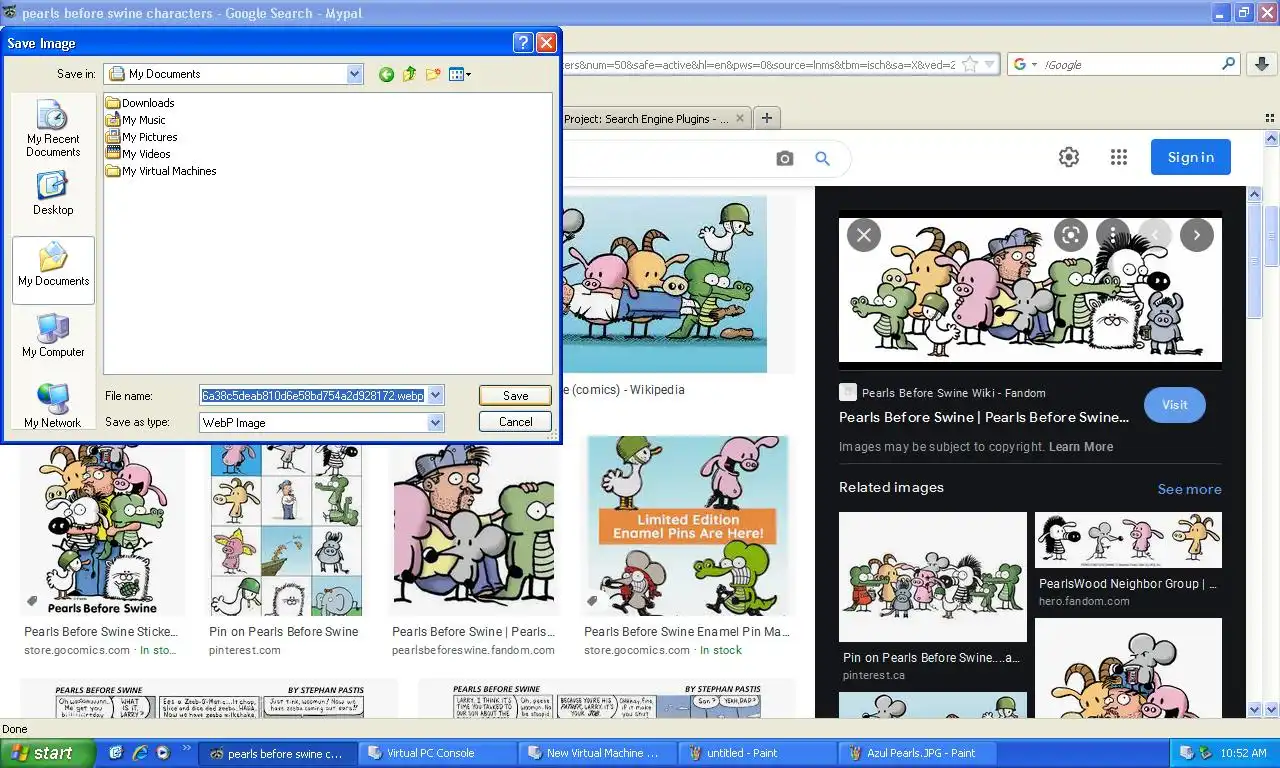Click the Google Lens icon on preview image
The width and height of the screenshot is (1280, 768).
click(1070, 235)
